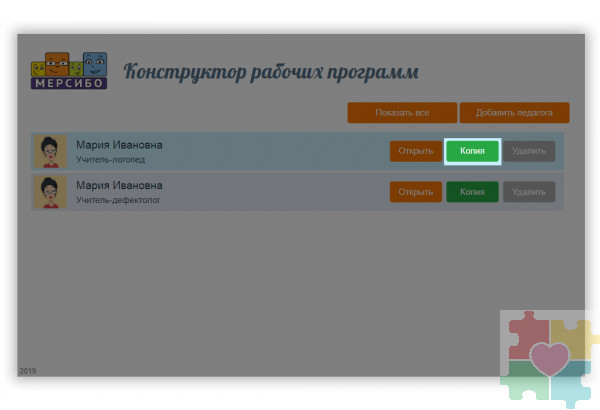Select the 'Мария Ивановна' name above Учитель-логопед
The image size is (600, 410).
[119, 145]
